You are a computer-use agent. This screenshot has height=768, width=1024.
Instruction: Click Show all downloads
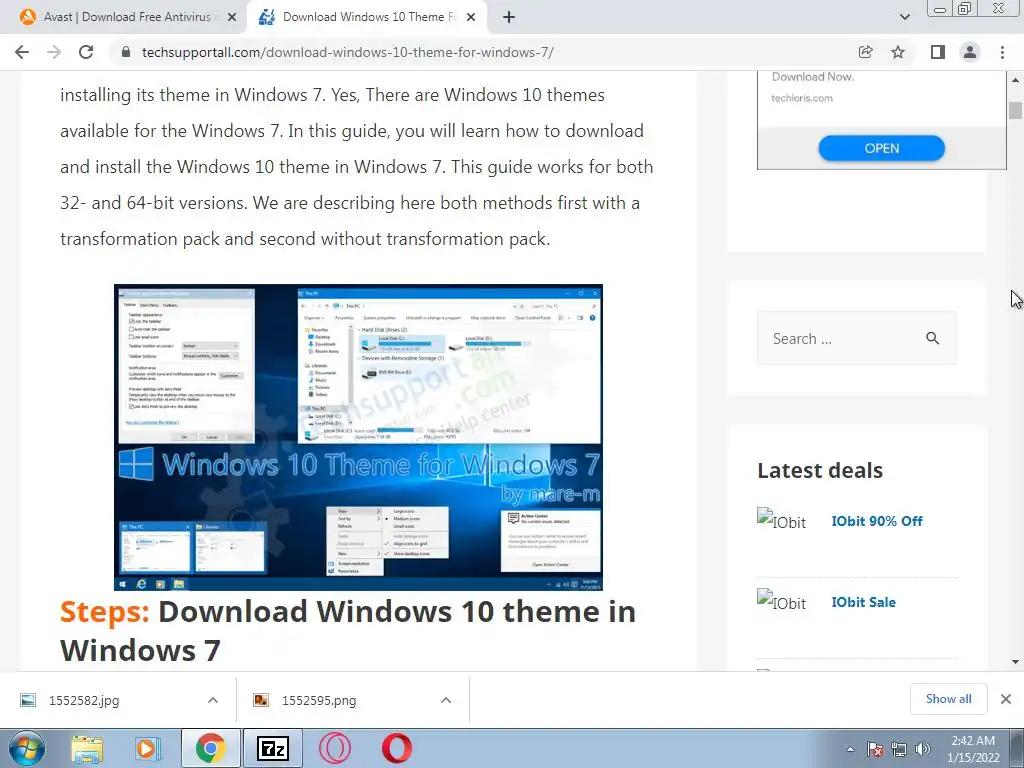(x=948, y=699)
